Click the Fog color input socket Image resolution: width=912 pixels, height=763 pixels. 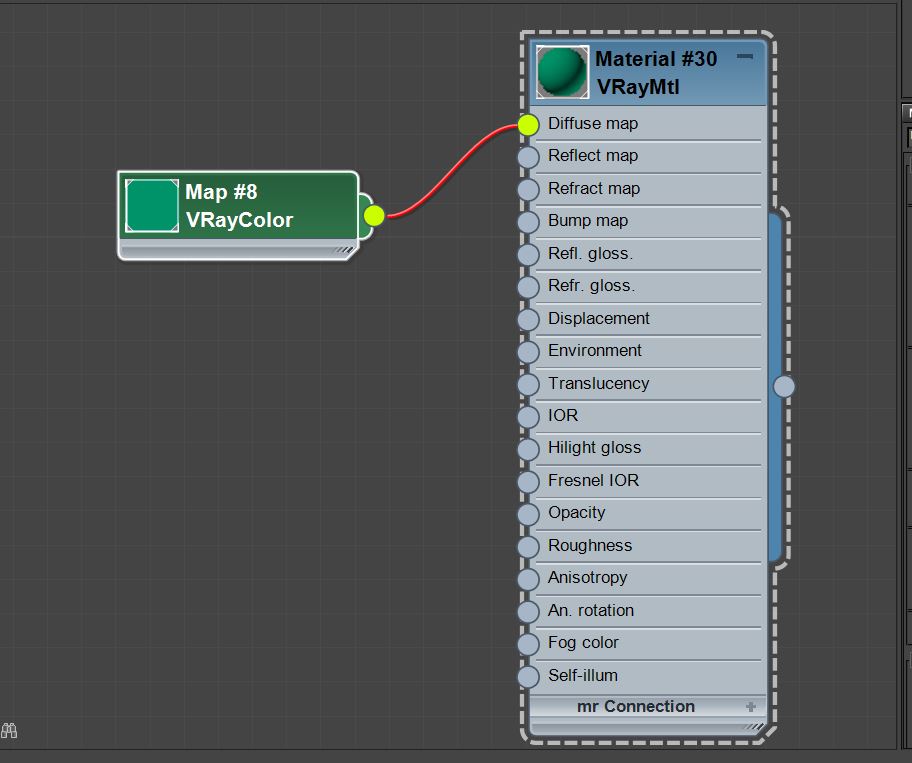(529, 644)
